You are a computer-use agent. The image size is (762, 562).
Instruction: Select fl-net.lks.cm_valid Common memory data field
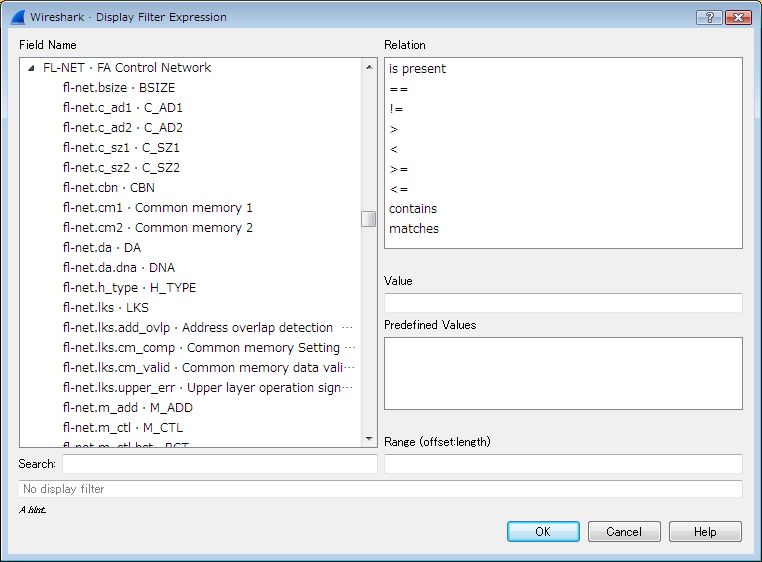[208, 367]
